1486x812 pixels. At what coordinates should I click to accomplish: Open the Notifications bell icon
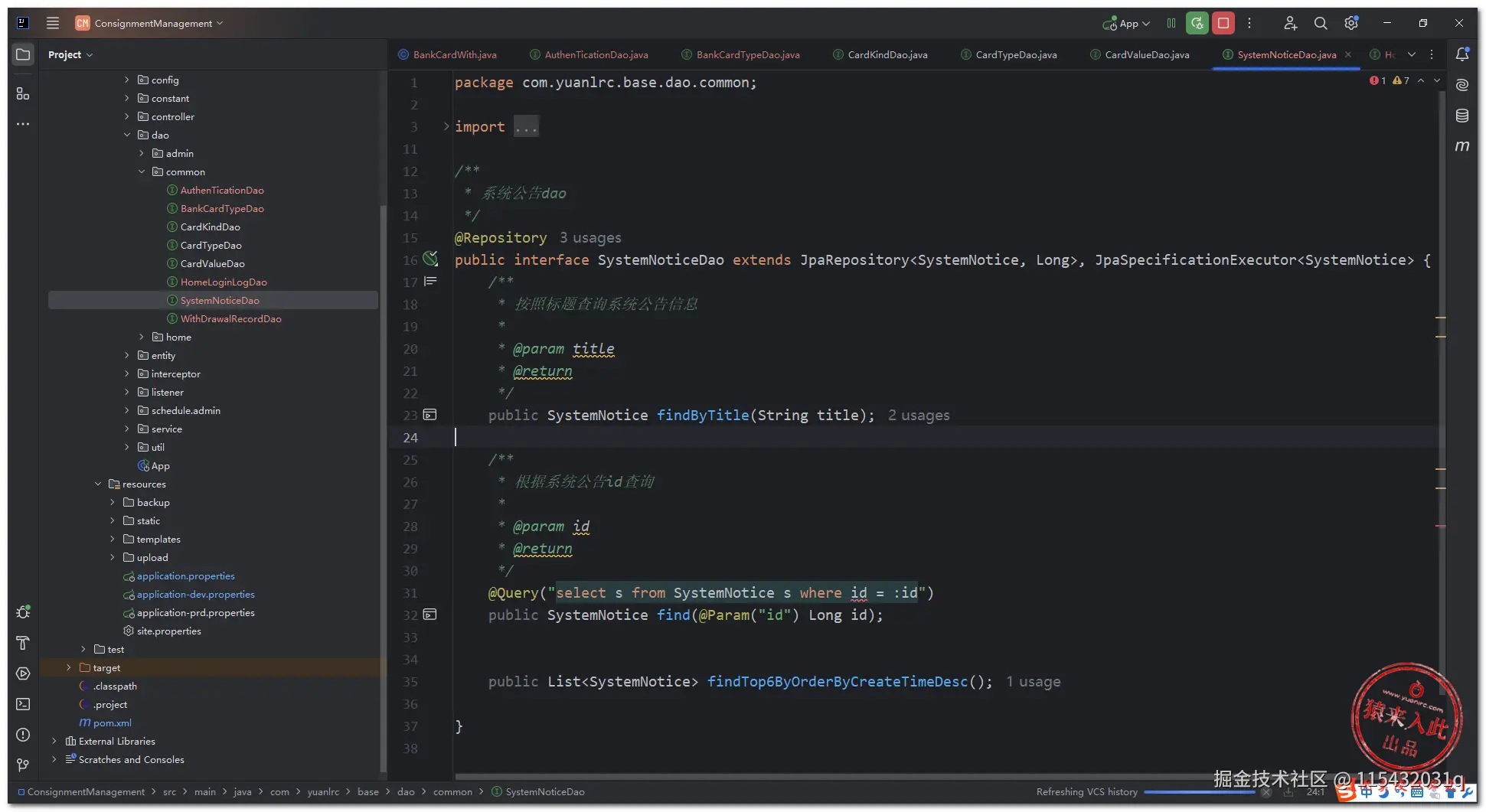coord(1462,54)
